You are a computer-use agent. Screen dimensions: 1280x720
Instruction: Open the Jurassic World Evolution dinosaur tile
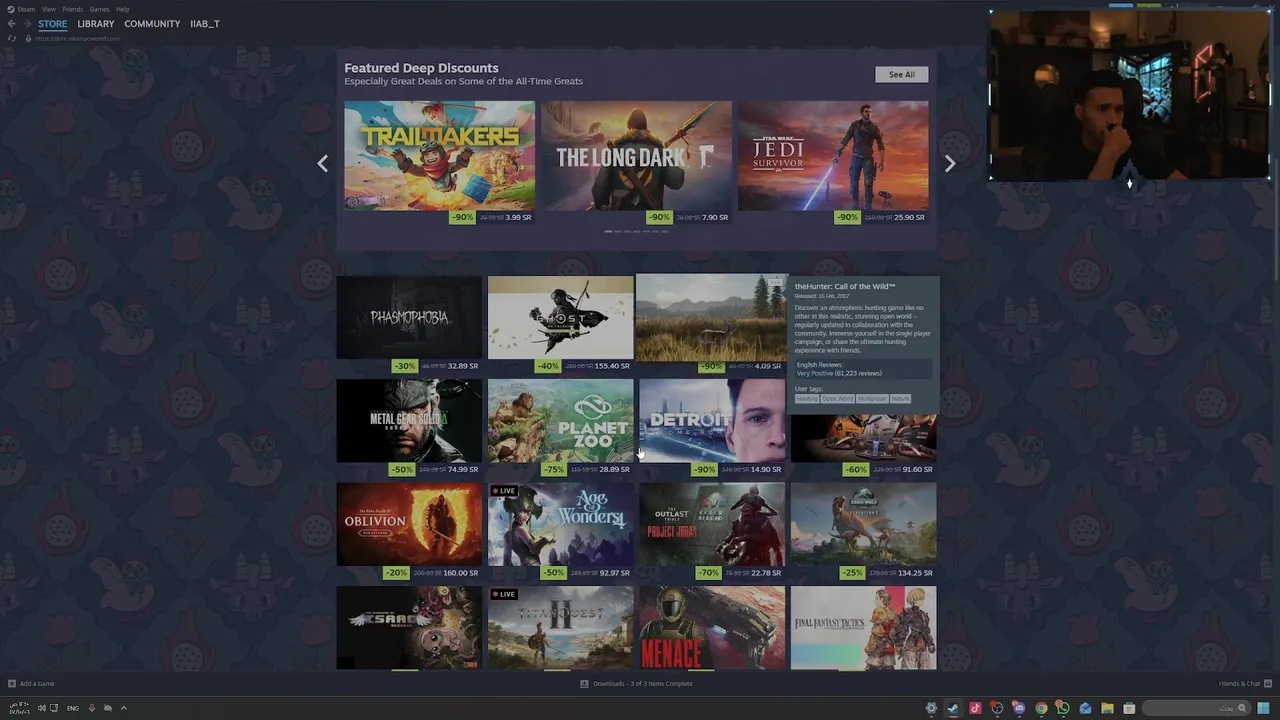(x=863, y=524)
